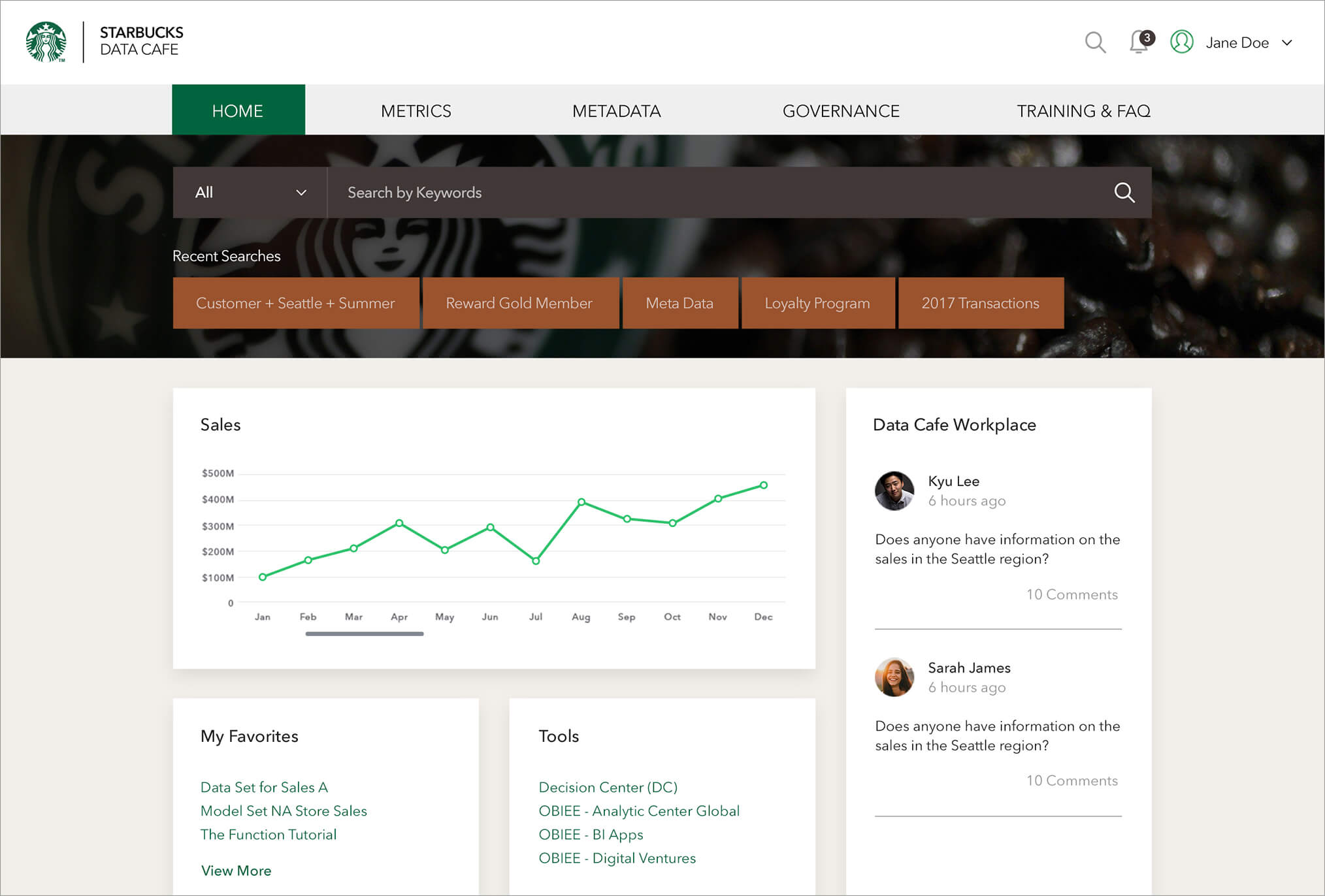1325x896 pixels.
Task: Open the header search magnifier icon
Action: pyautogui.click(x=1095, y=42)
